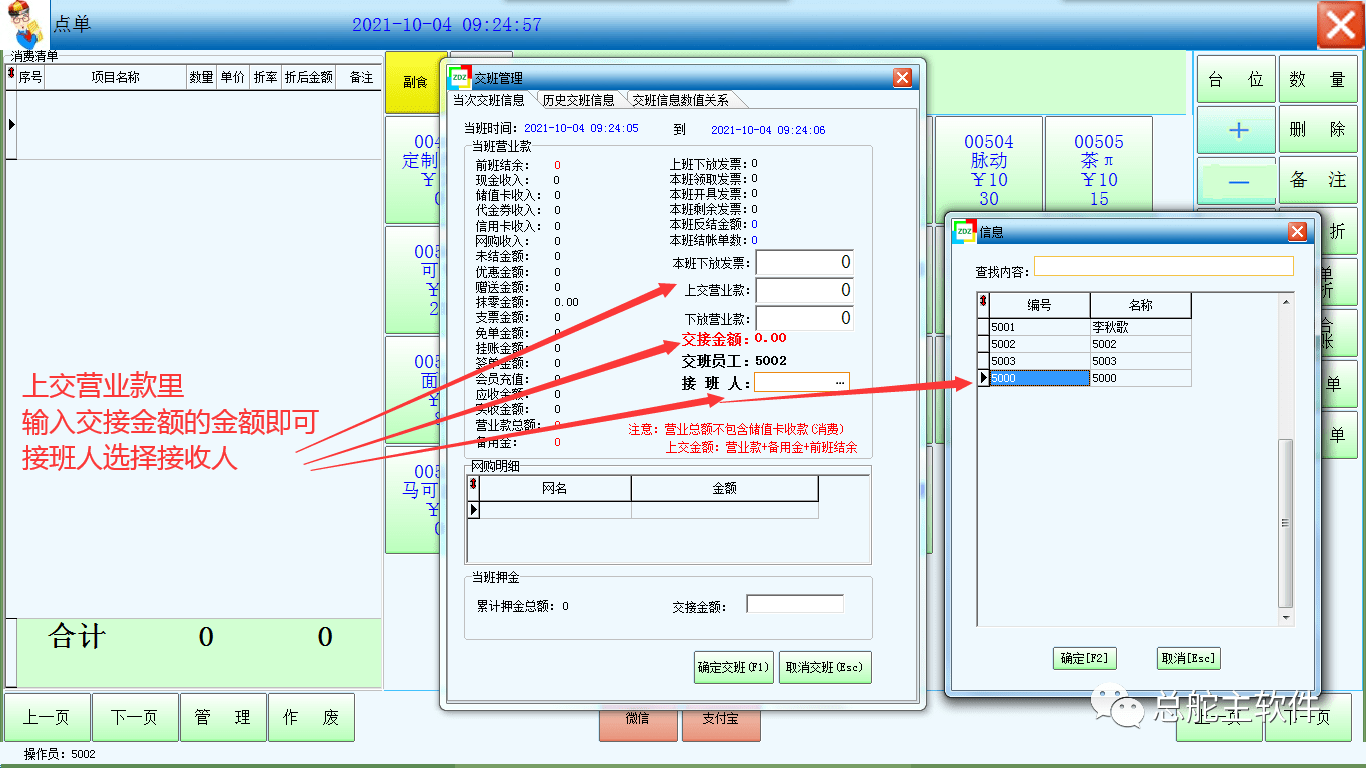The image size is (1366, 768).
Task: Click the ZDZ logo icon of the 交班管理 dialog
Action: click(x=459, y=77)
